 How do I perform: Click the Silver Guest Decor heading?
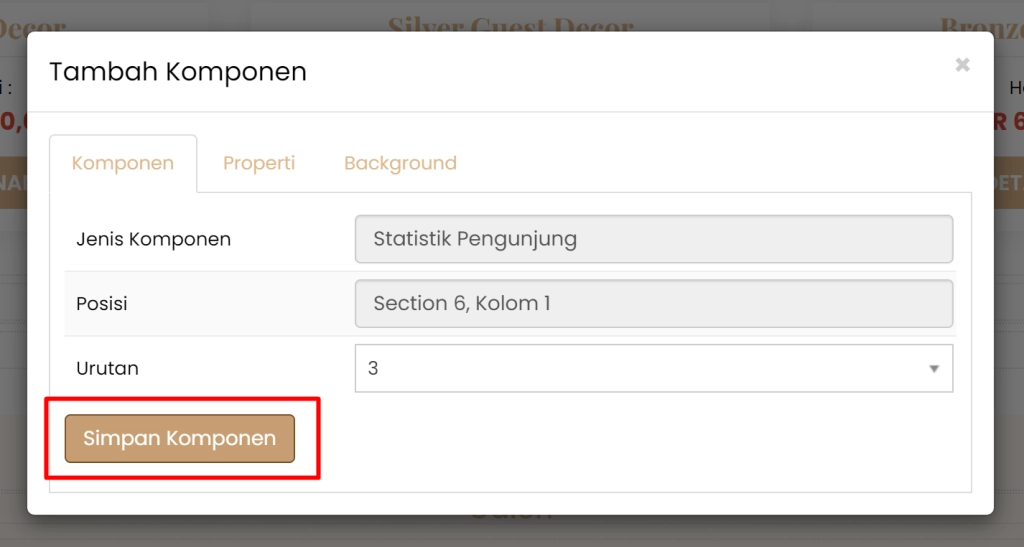[510, 24]
